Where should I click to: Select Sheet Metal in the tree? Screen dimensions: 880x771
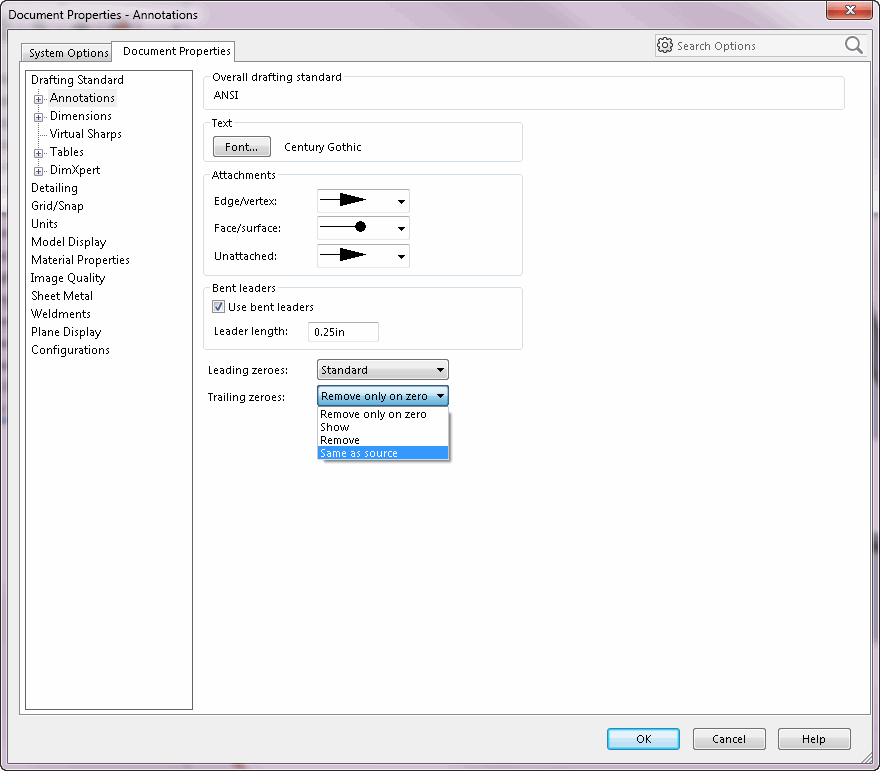[62, 296]
